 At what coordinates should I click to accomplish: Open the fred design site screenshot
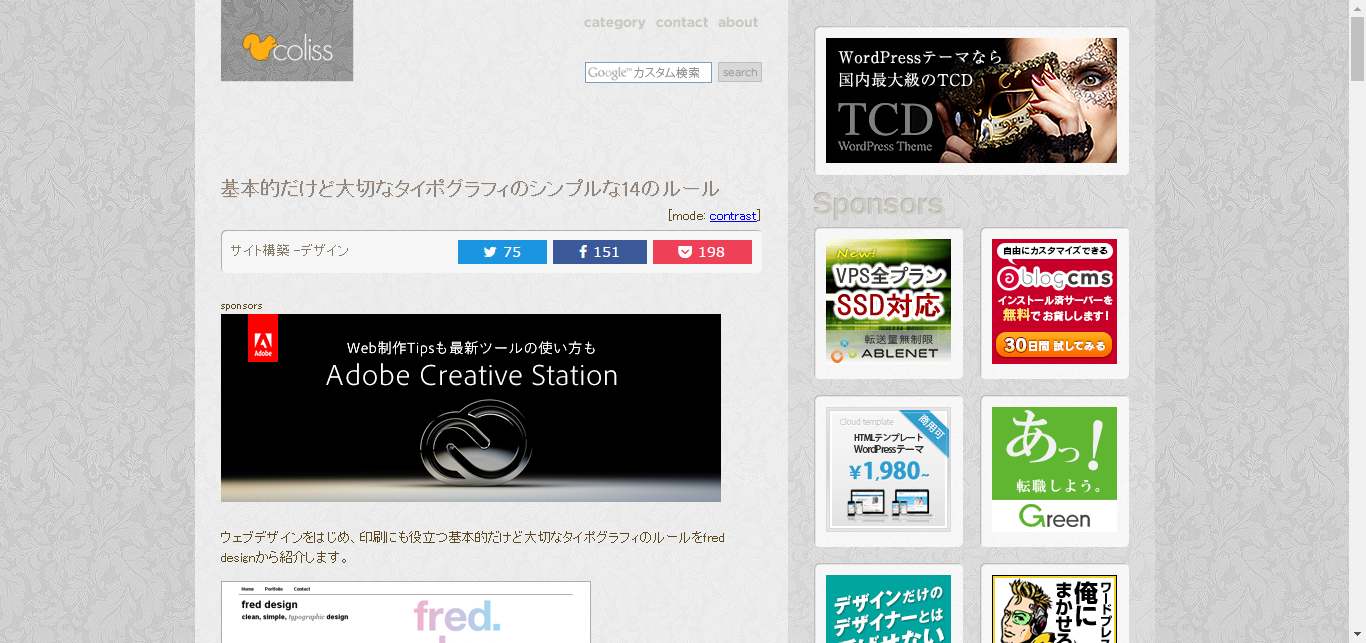pos(405,612)
